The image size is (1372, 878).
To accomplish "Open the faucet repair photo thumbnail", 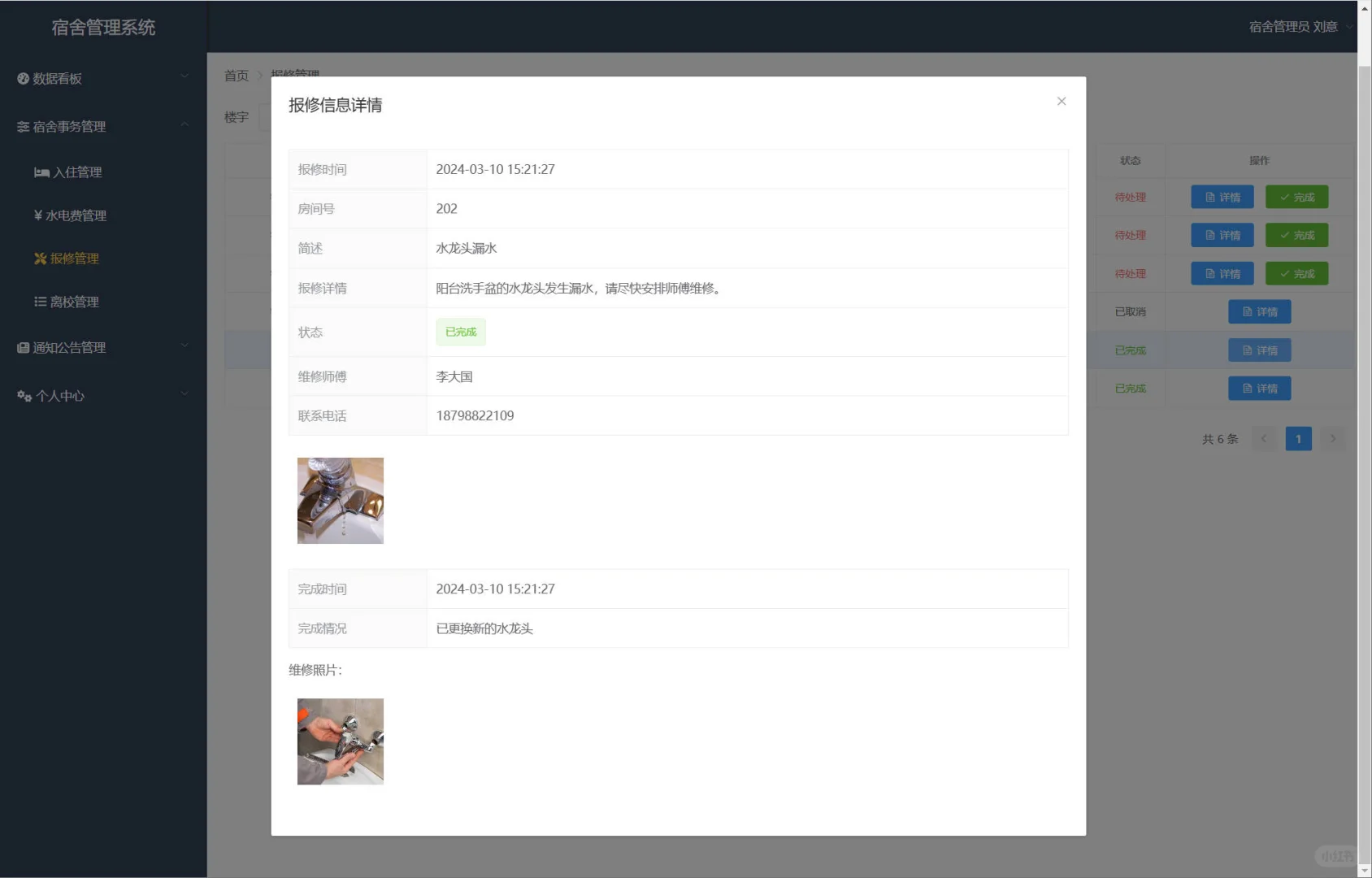I will (x=340, y=500).
